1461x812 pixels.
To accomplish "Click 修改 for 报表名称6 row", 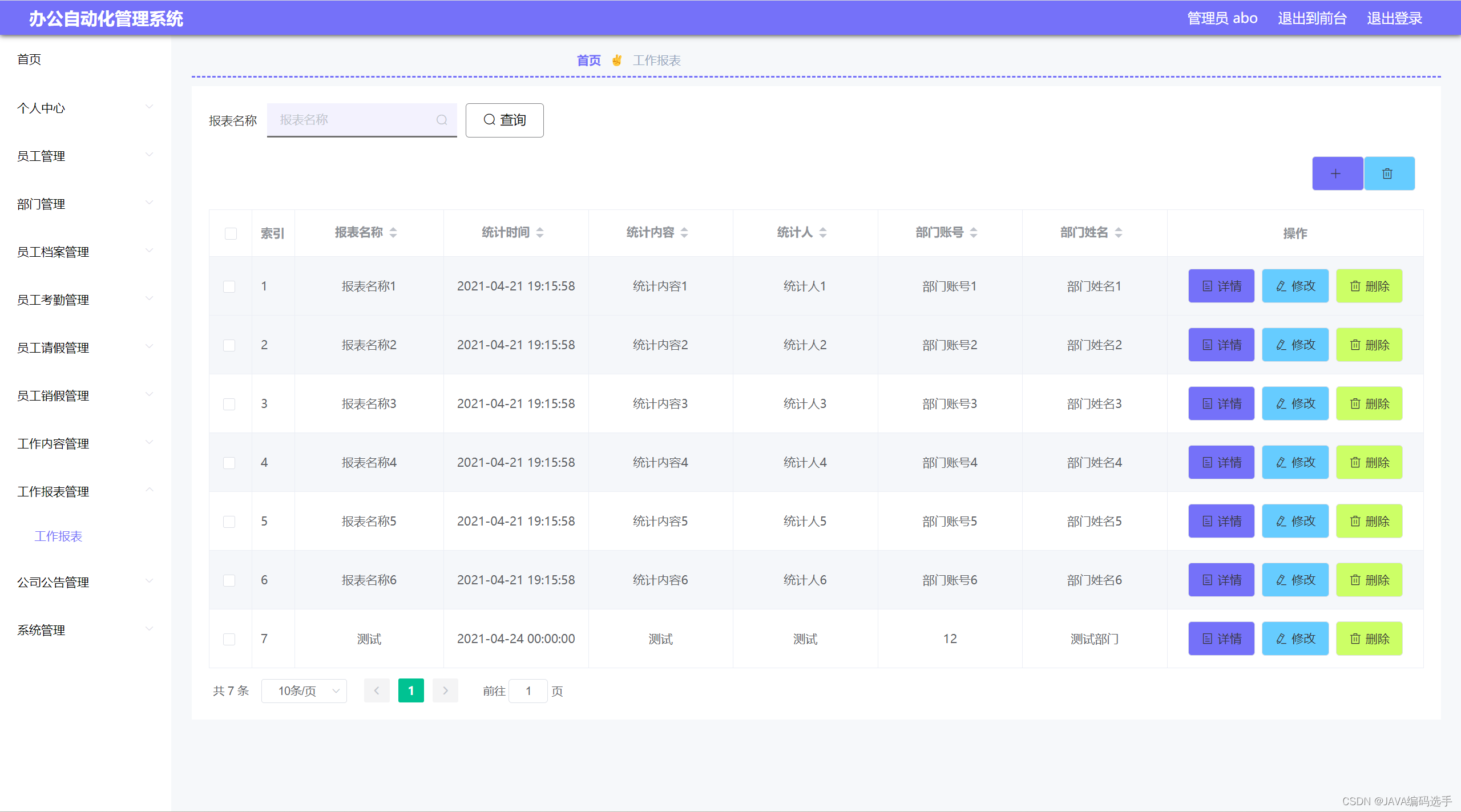I will tap(1295, 580).
